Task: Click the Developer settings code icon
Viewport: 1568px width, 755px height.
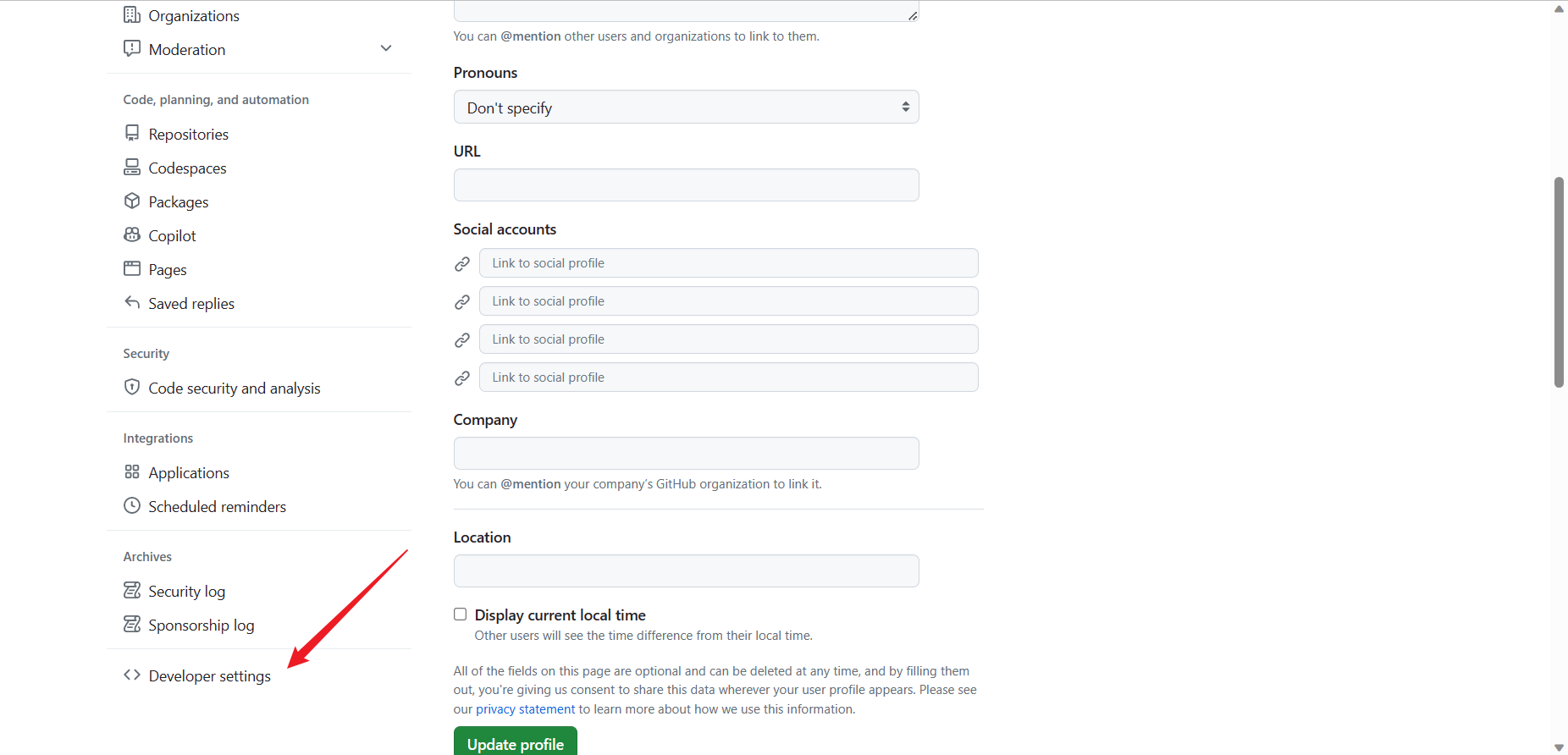Action: point(132,675)
